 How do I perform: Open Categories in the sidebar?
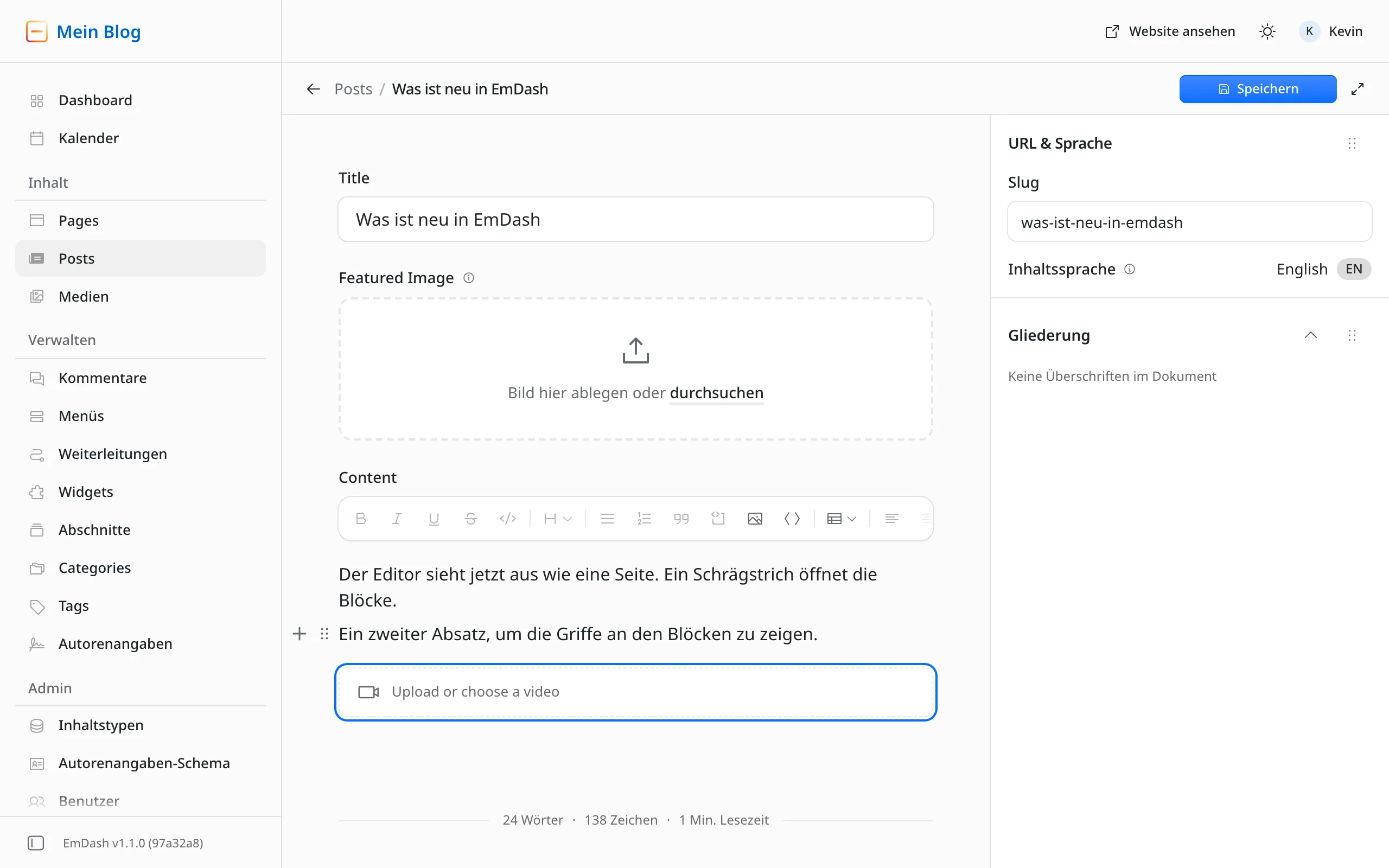[x=141, y=568]
